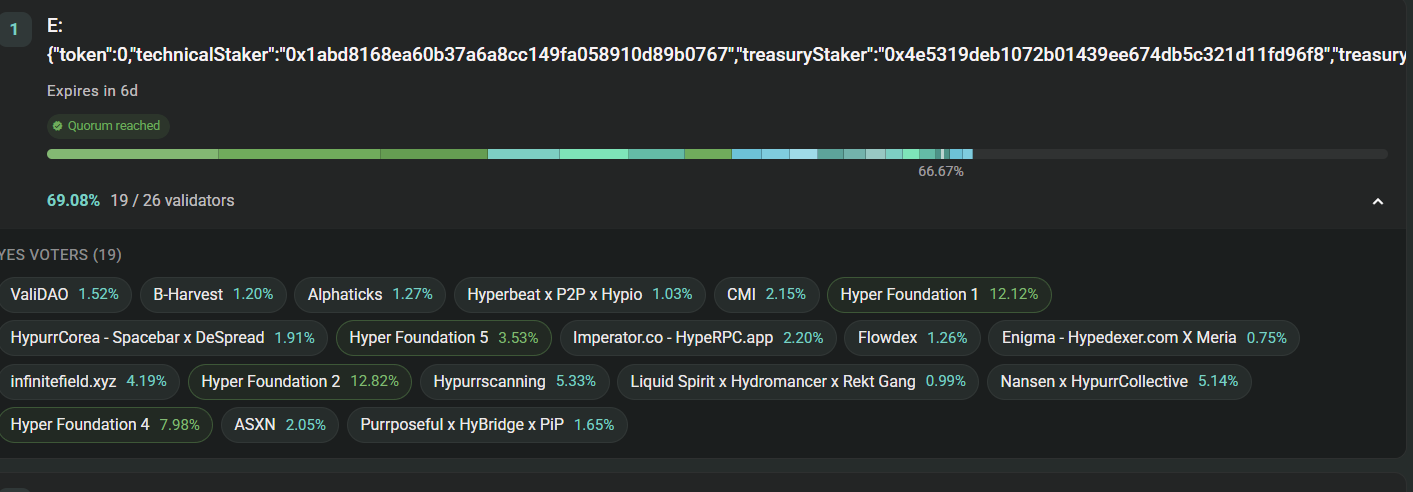Select the Flowdex validator chip
The image size is (1413, 492).
(912, 338)
